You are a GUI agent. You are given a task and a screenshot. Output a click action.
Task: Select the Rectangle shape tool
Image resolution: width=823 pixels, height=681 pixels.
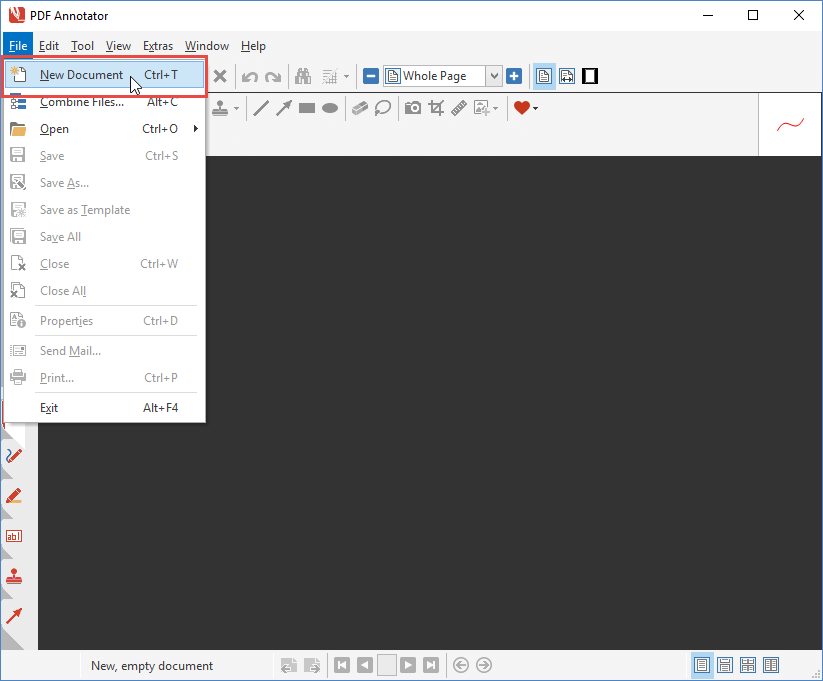[307, 108]
